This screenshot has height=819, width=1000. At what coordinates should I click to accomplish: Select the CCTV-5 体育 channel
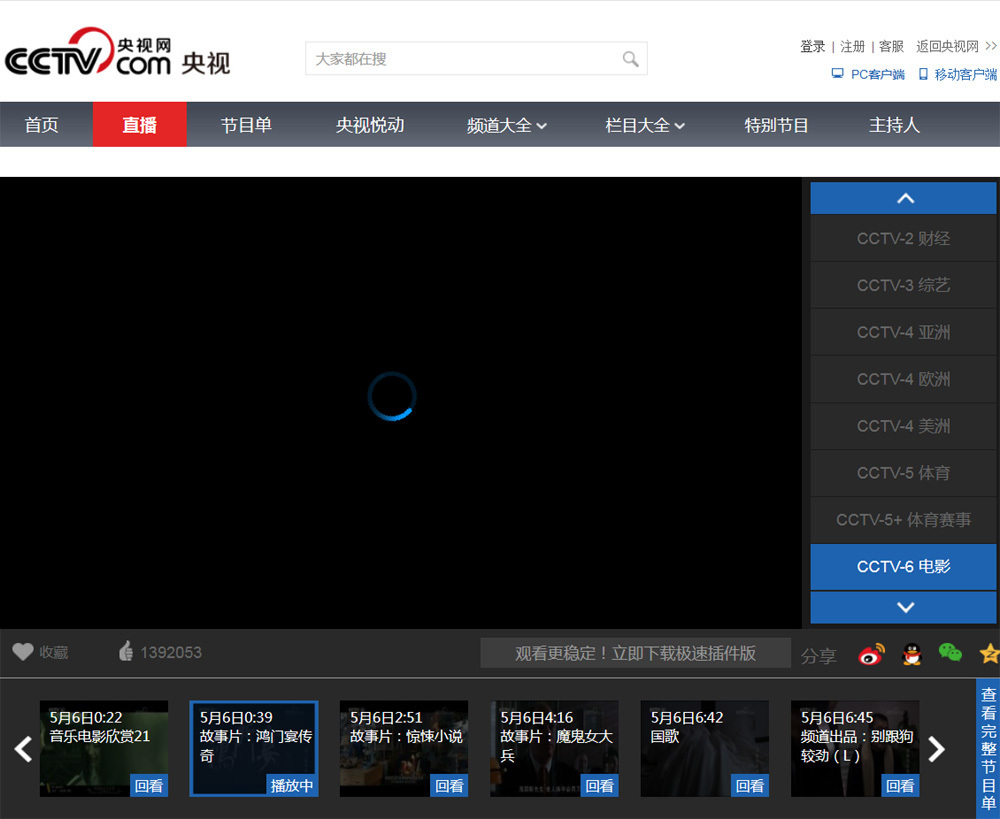click(x=903, y=473)
